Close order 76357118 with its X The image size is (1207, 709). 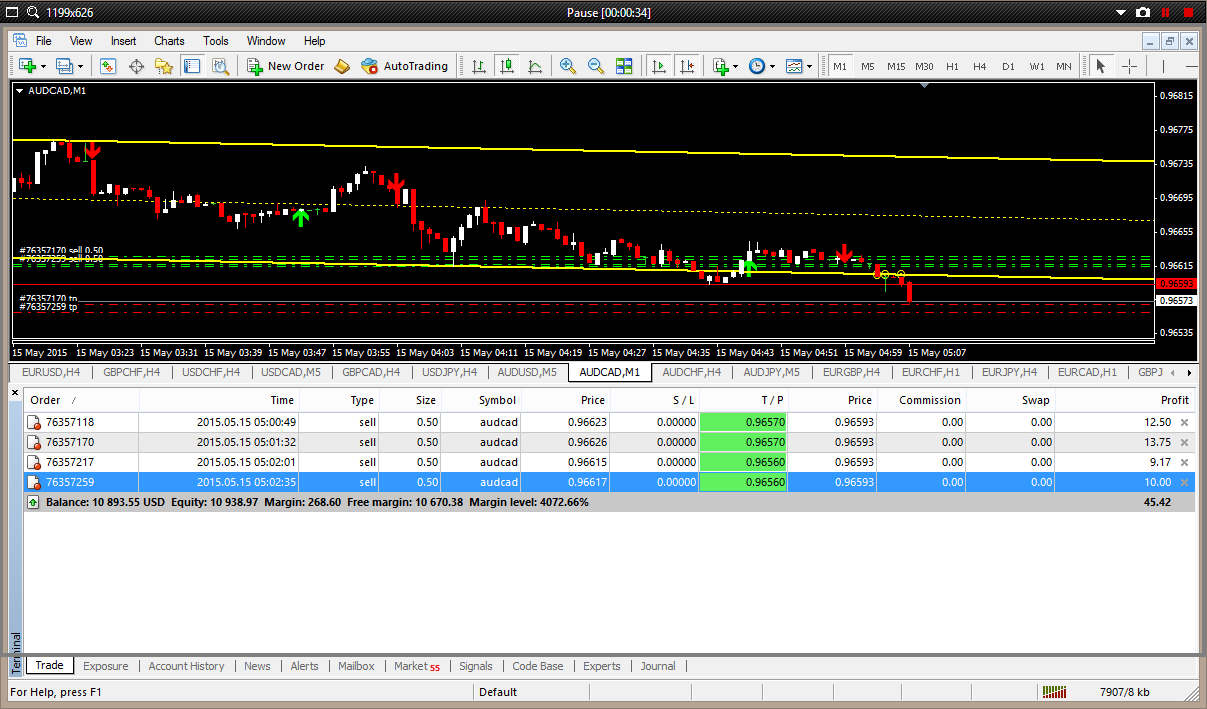(x=1185, y=422)
